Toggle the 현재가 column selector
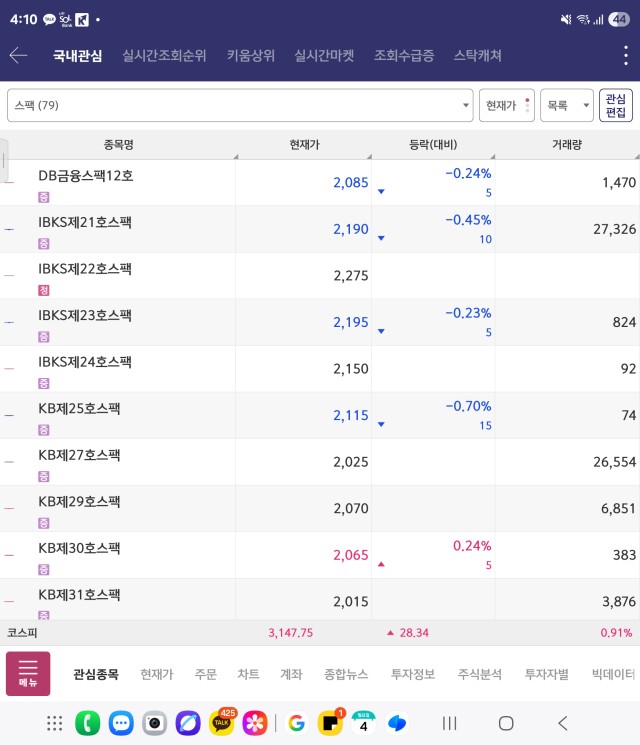Image resolution: width=640 pixels, height=745 pixels. click(506, 105)
